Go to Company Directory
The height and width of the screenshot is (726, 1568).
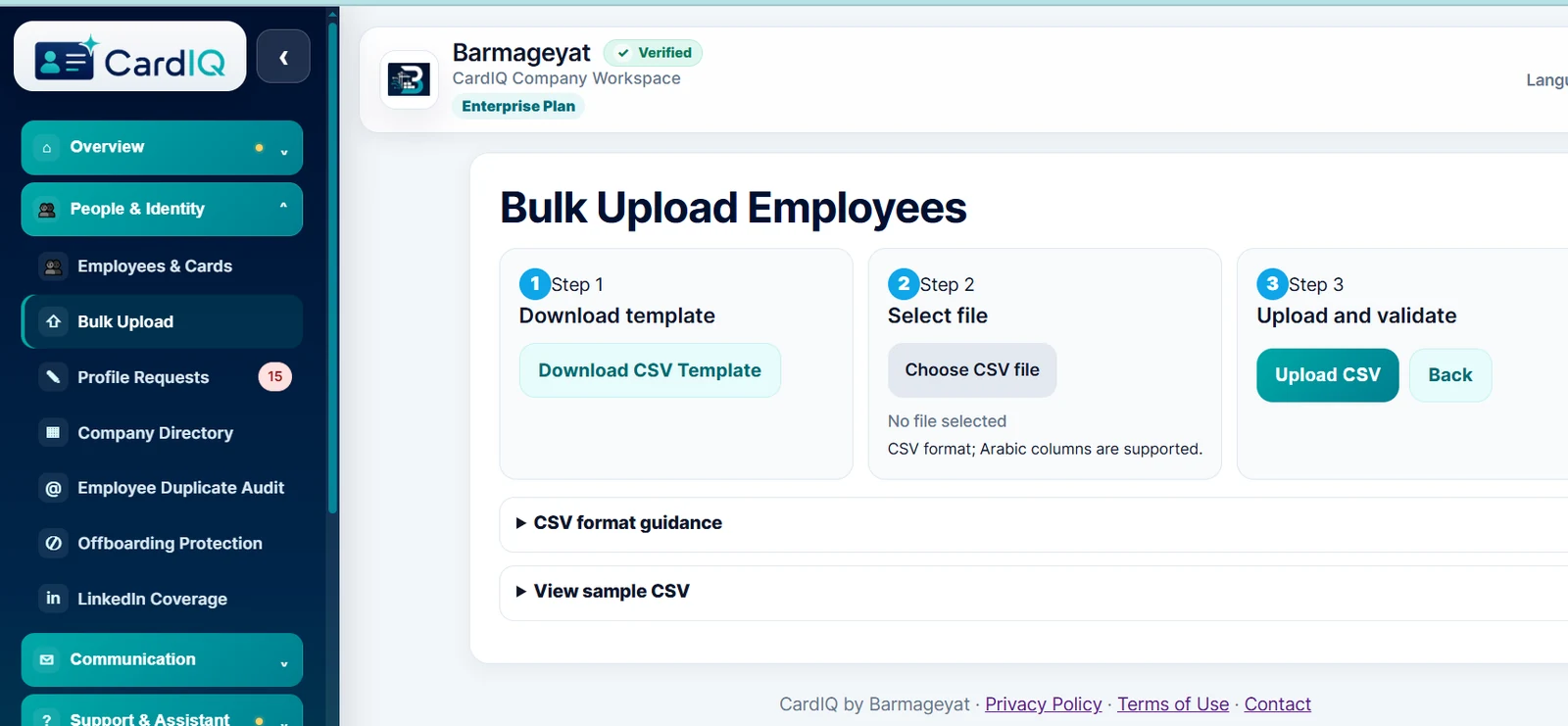coord(163,432)
